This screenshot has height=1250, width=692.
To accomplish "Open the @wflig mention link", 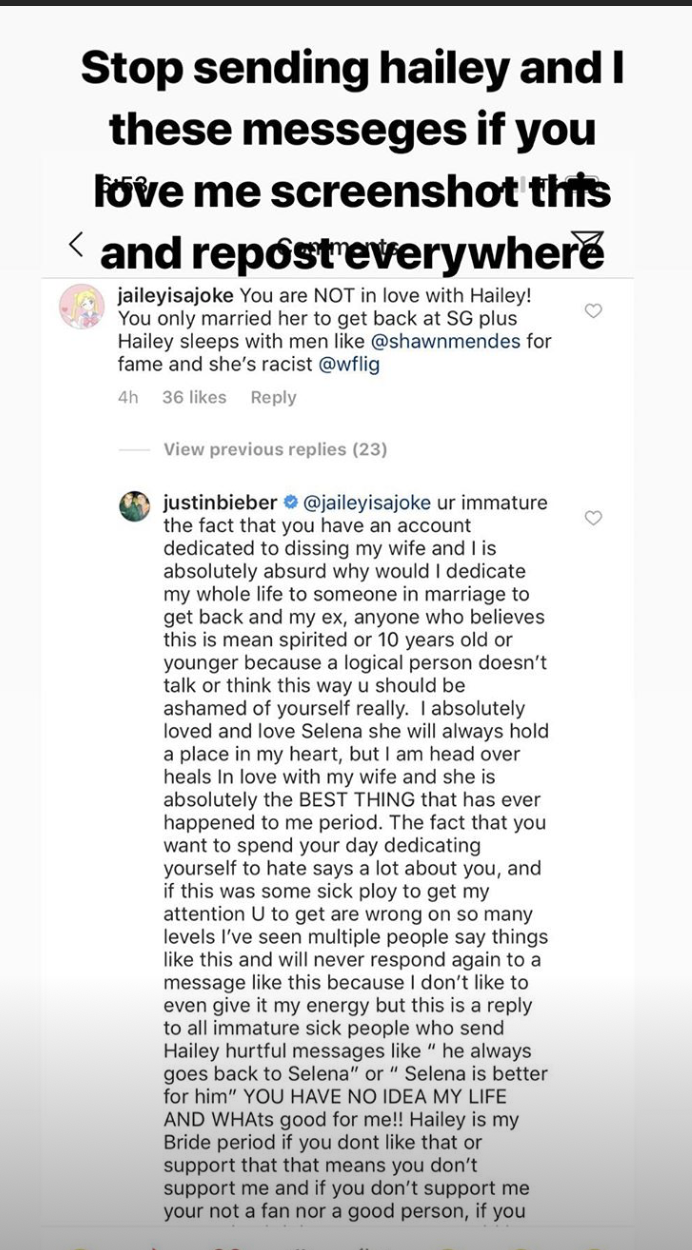I will click(349, 365).
